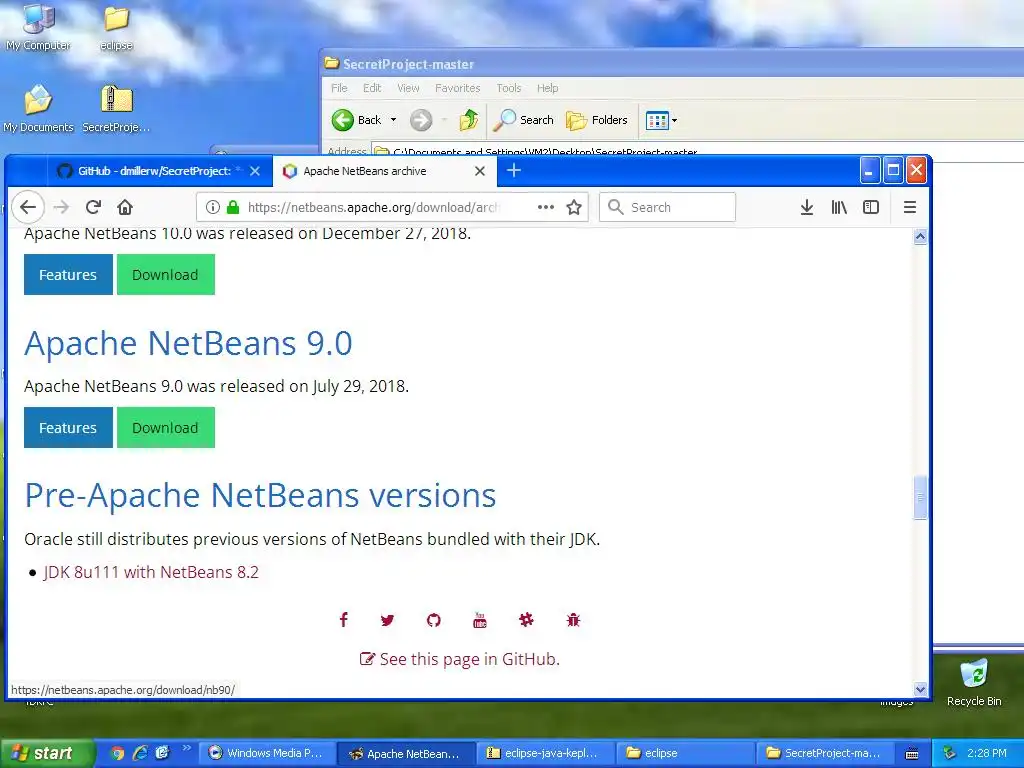Open the Firefox hamburger menu
This screenshot has height=768, width=1024.
click(909, 207)
